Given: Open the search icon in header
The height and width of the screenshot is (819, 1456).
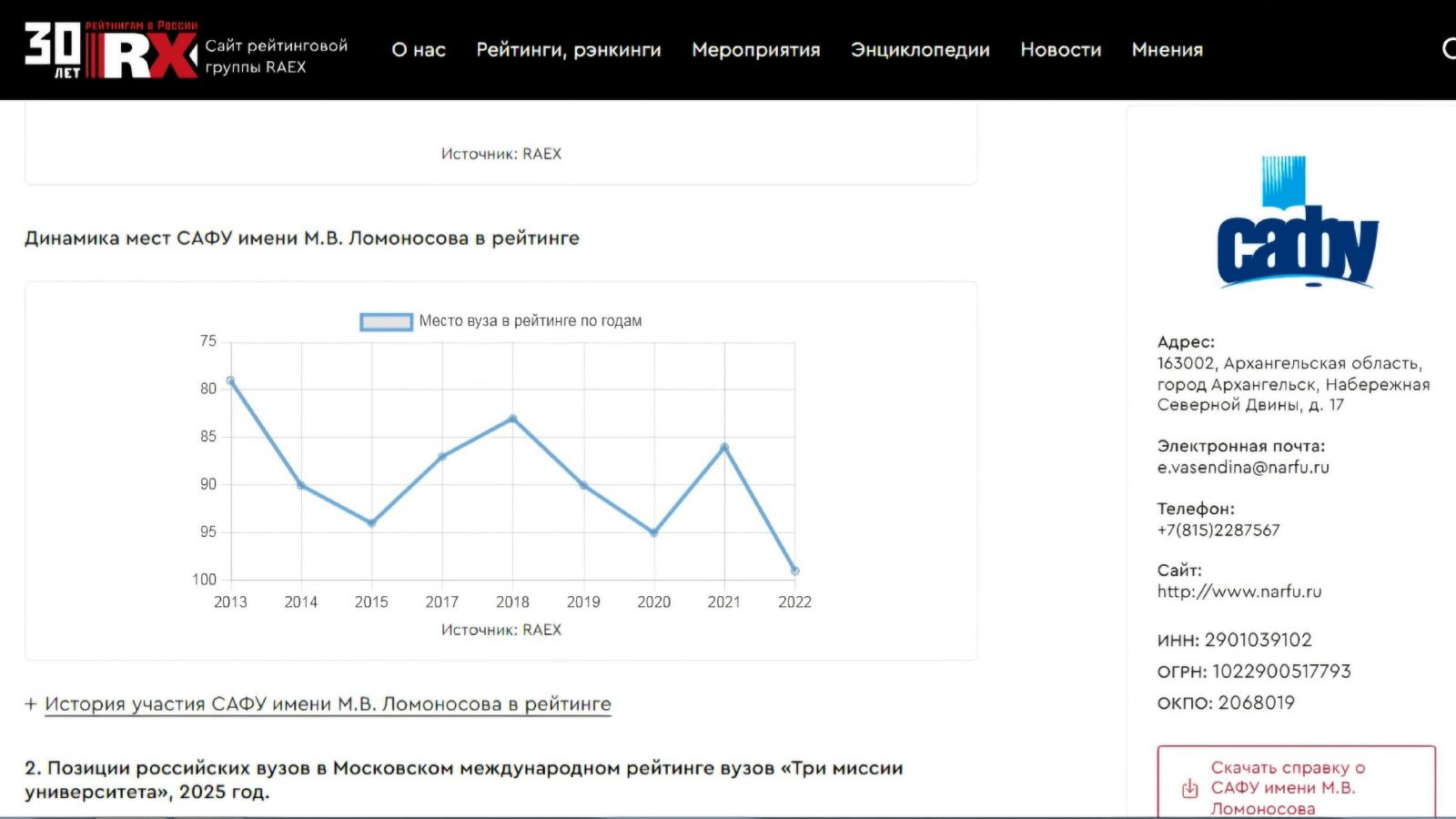Looking at the screenshot, I should click(1449, 48).
